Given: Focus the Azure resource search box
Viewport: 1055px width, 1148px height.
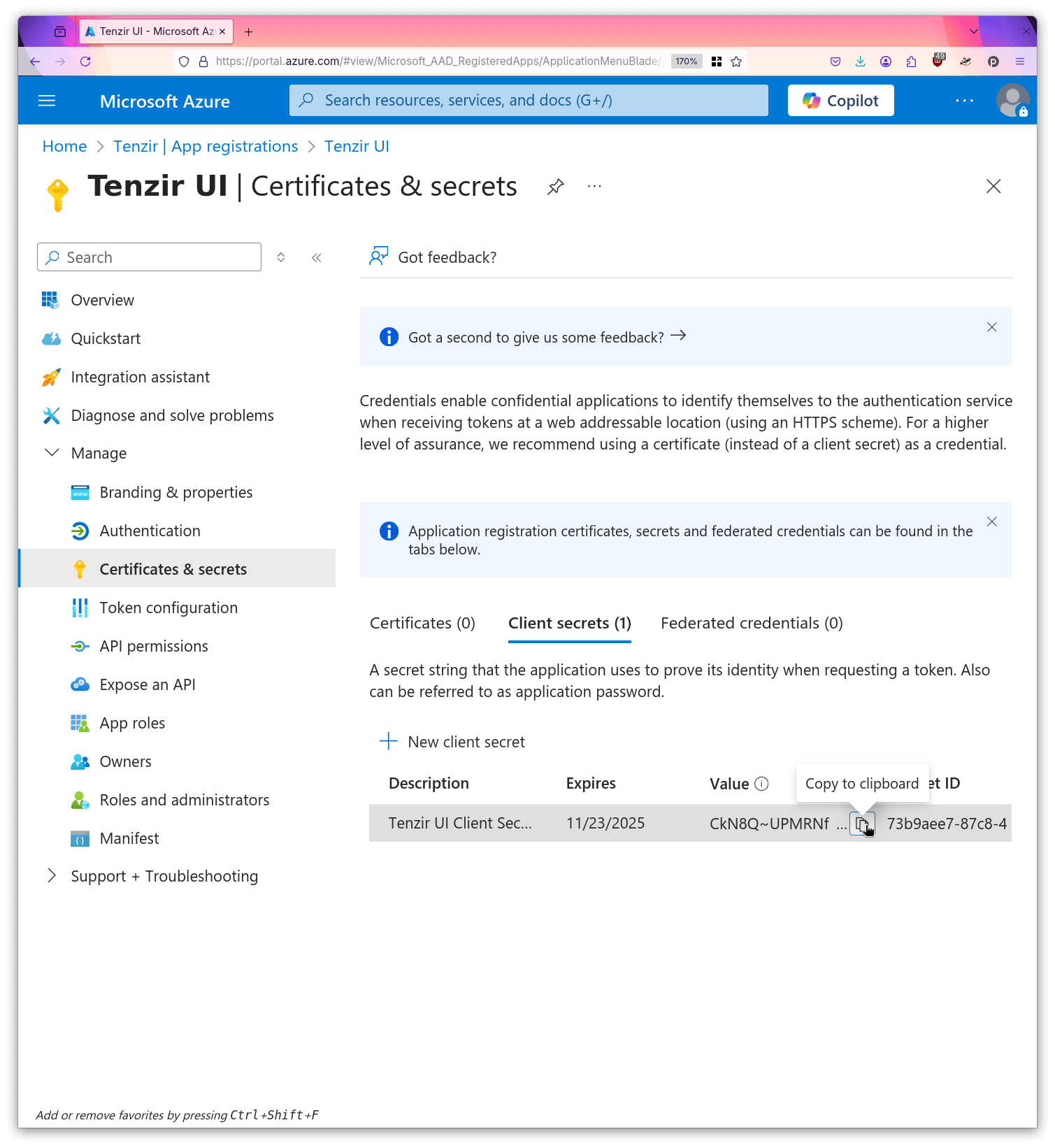Looking at the screenshot, I should click(529, 101).
